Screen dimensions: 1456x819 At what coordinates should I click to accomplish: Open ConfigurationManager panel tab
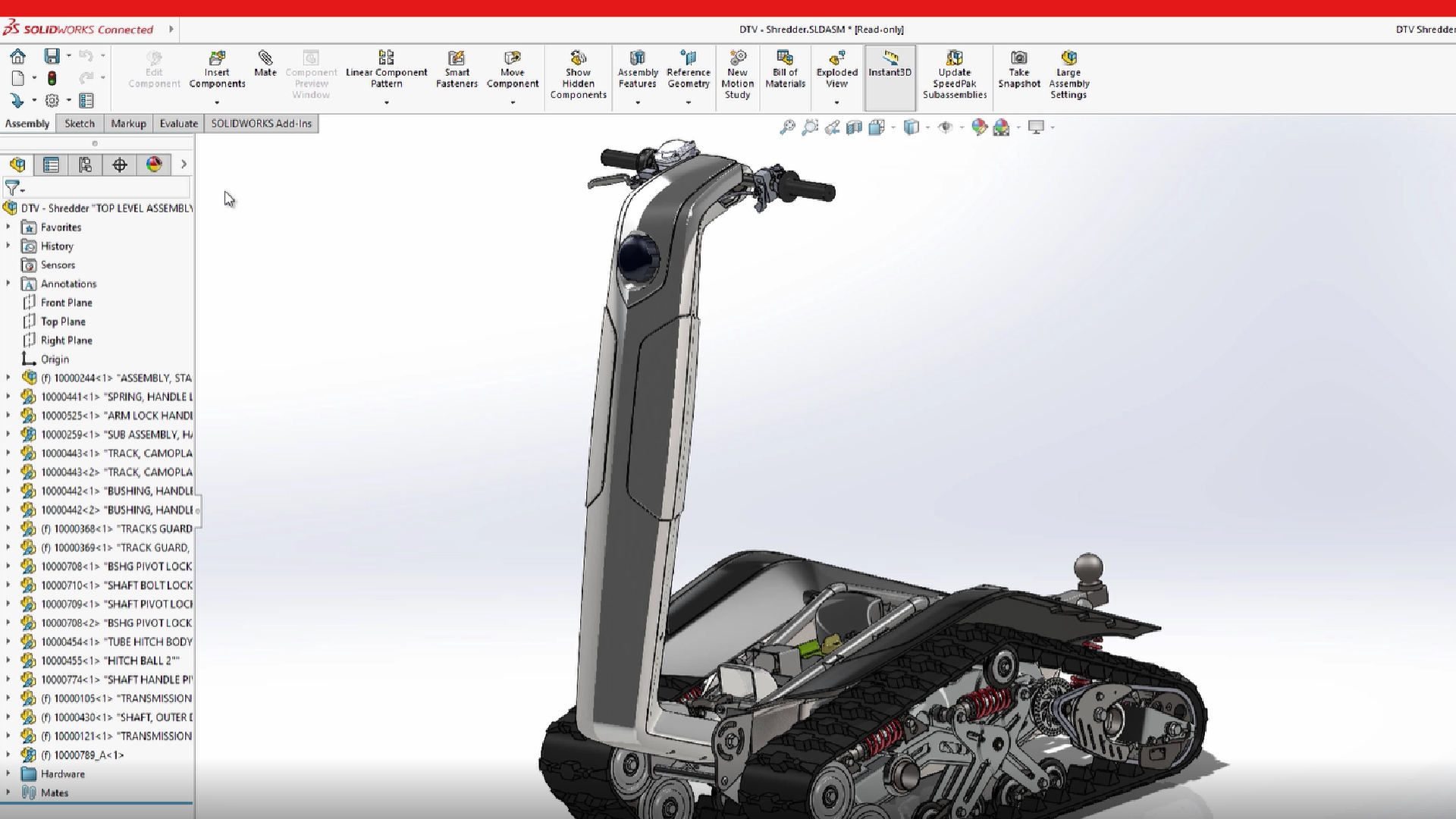click(x=85, y=165)
